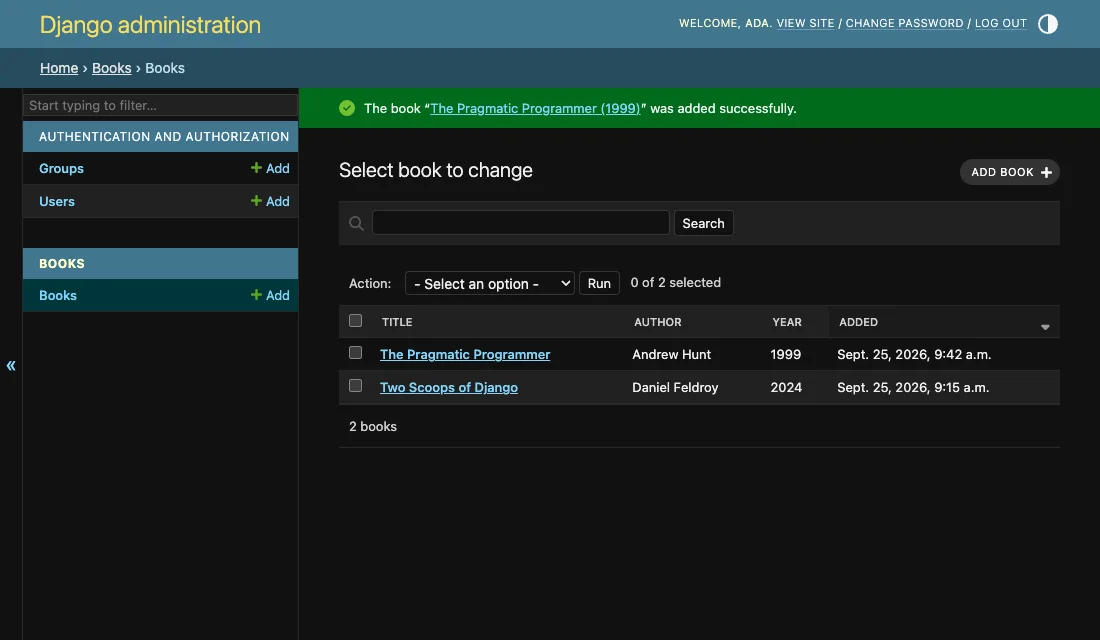This screenshot has width=1100, height=640.
Task: Collapse the sidebar with the double-chevron
Action: pos(11,366)
